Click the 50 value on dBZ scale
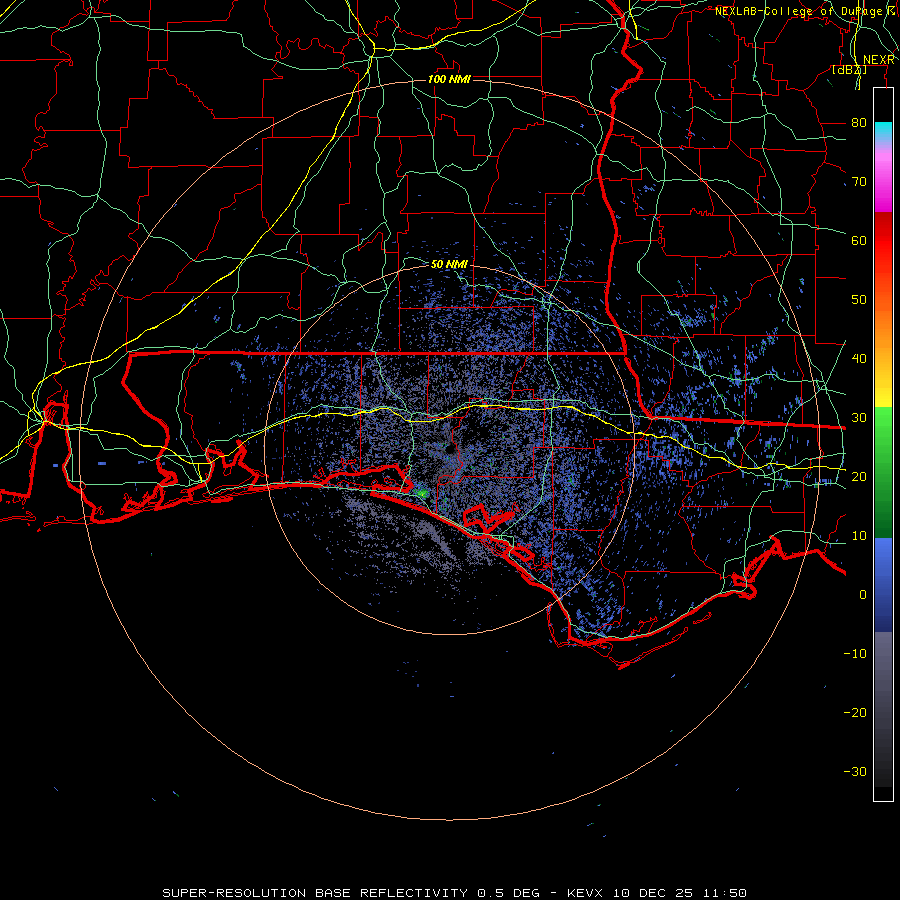The height and width of the screenshot is (900, 900). (x=859, y=300)
